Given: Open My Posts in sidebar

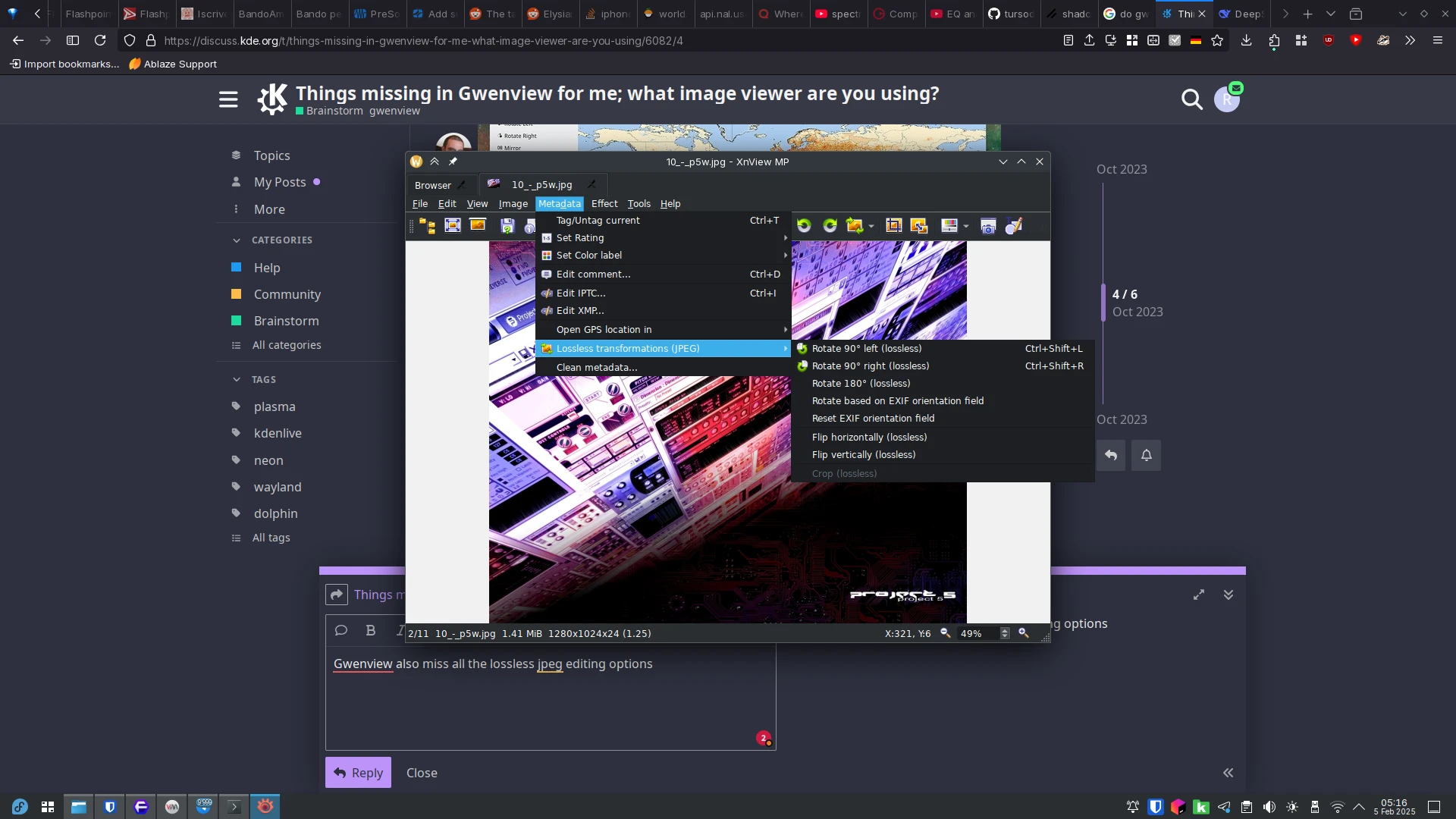Looking at the screenshot, I should (x=279, y=182).
